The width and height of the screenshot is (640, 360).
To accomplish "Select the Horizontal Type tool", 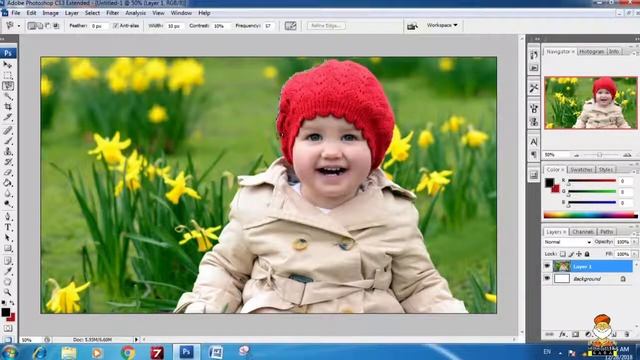I will point(8,227).
